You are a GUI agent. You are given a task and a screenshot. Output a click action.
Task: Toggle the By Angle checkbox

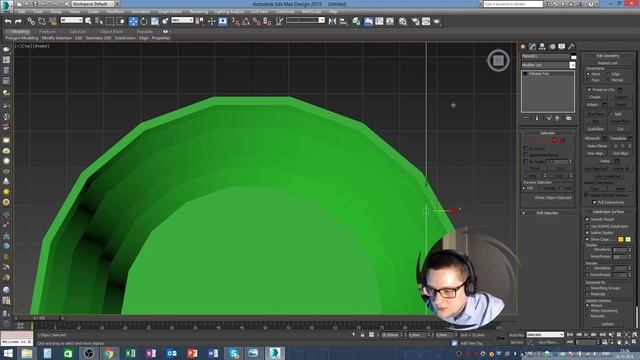point(526,162)
